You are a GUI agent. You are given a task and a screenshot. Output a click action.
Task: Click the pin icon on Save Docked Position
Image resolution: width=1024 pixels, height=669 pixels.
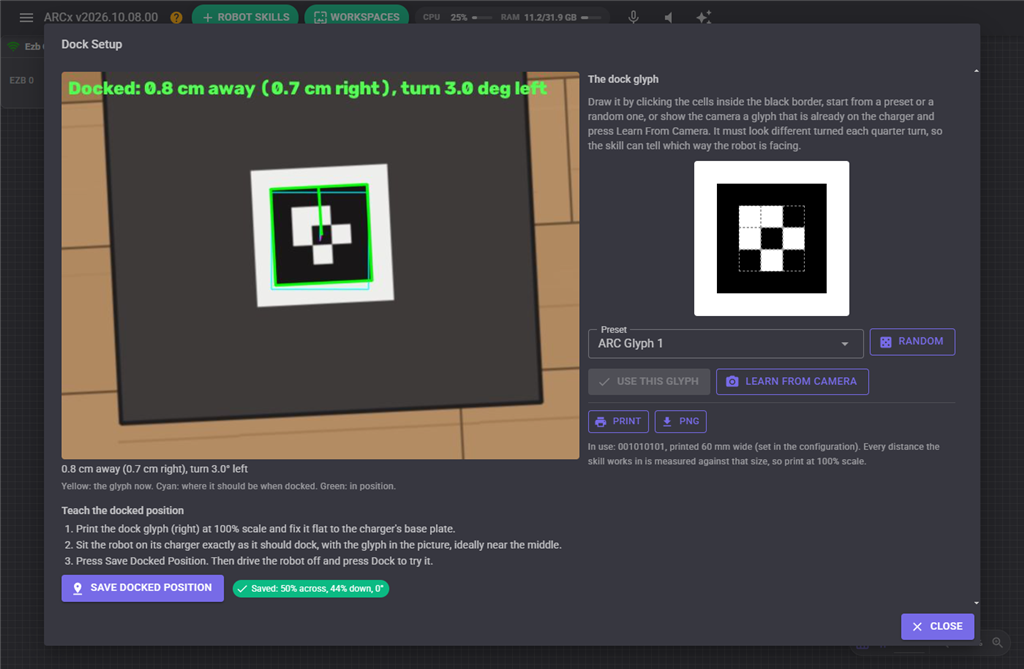(x=77, y=588)
